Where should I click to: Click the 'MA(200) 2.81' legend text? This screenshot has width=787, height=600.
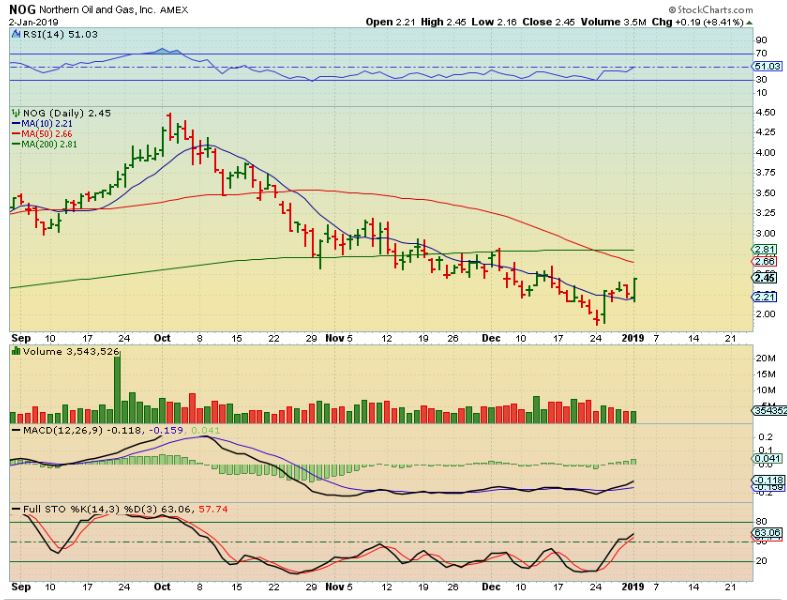(49, 144)
